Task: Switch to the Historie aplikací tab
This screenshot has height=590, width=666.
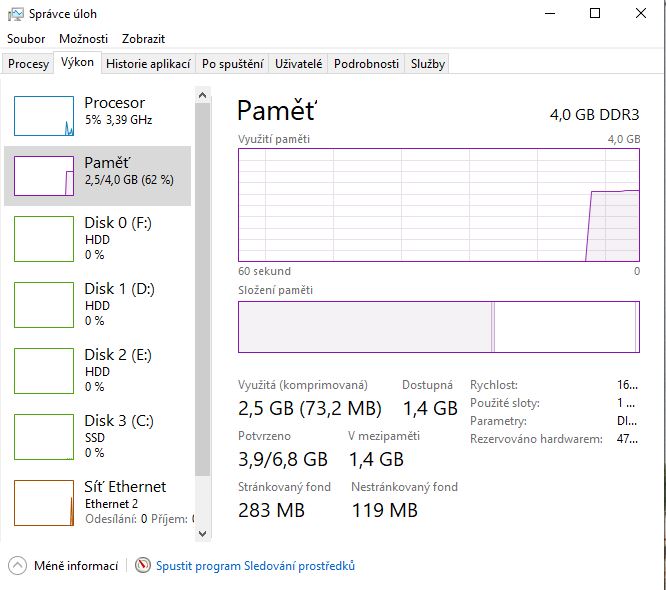Action: (148, 64)
